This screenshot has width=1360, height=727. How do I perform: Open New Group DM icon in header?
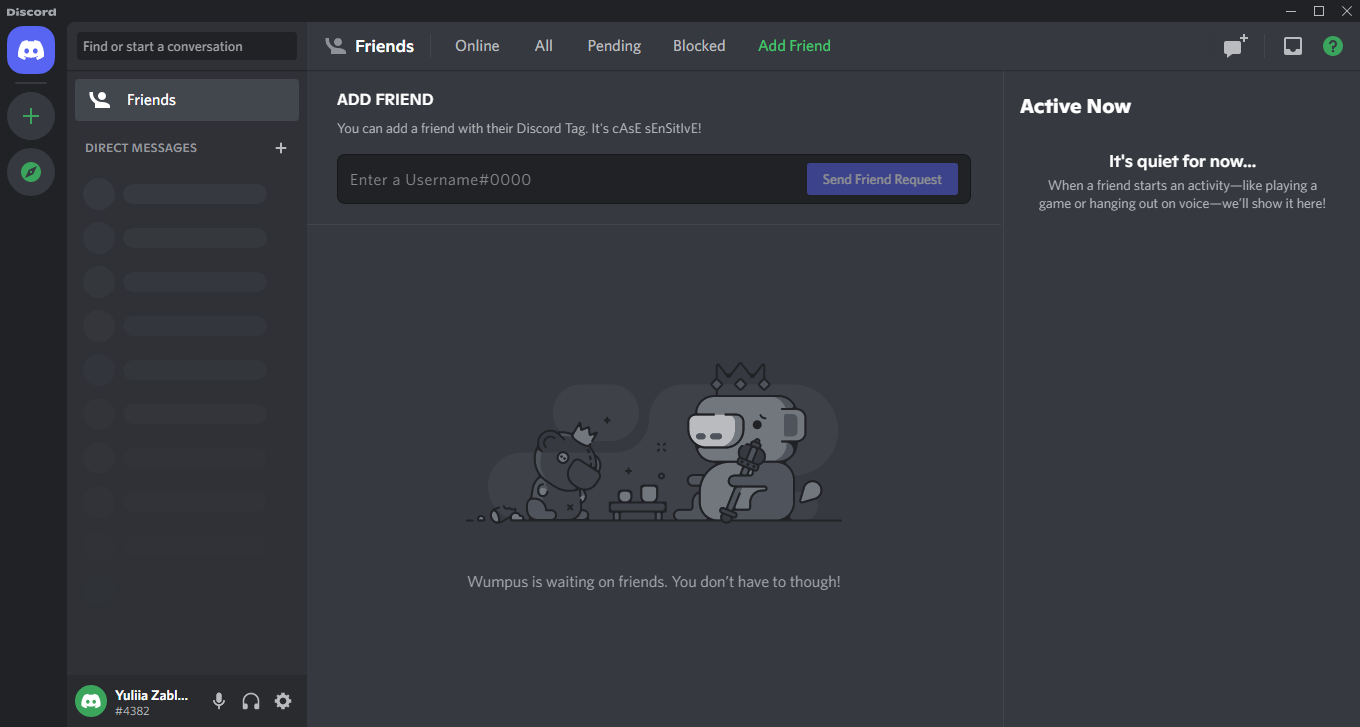(x=1236, y=46)
